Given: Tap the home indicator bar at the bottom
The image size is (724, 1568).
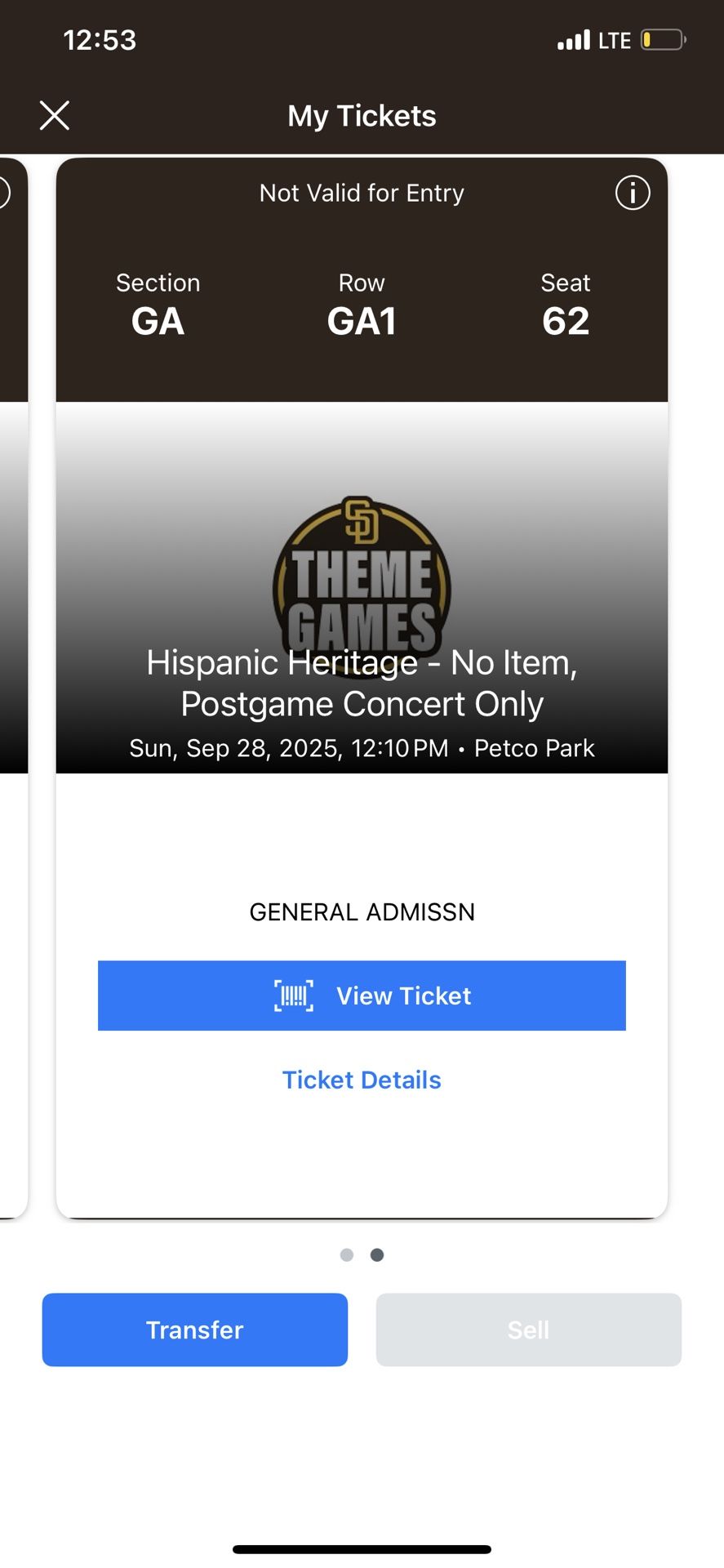Looking at the screenshot, I should coord(362,1549).
